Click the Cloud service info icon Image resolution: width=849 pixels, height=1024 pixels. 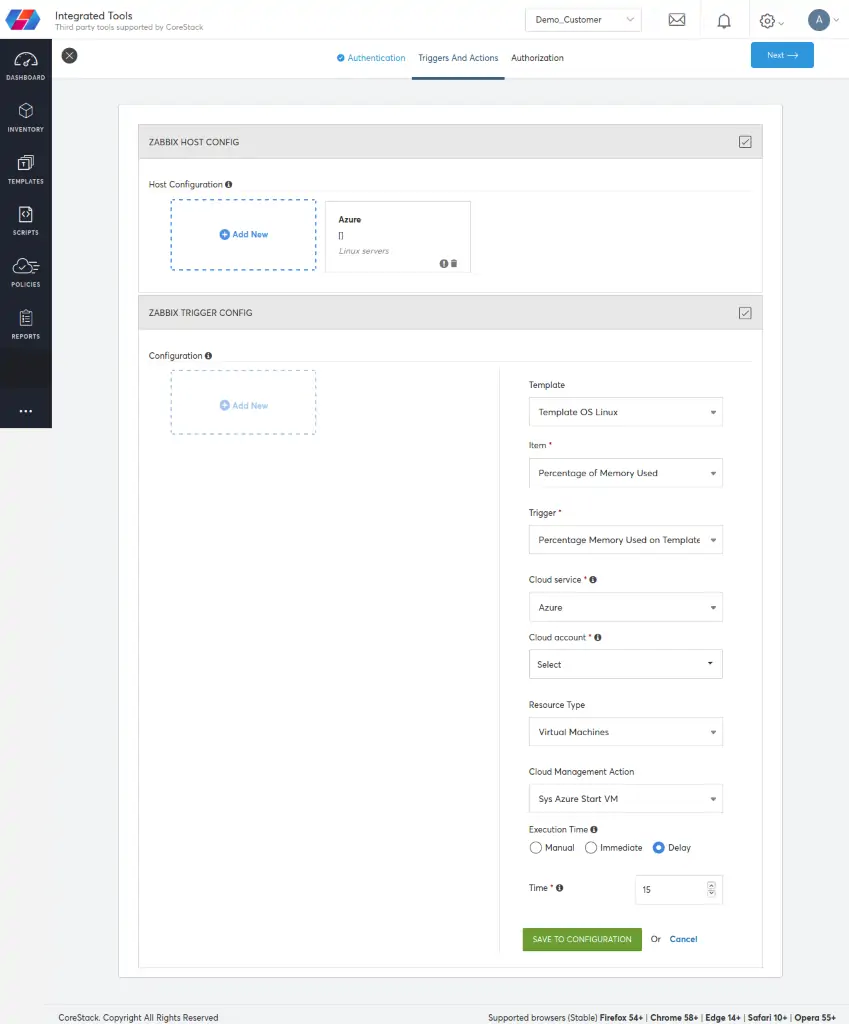593,579
